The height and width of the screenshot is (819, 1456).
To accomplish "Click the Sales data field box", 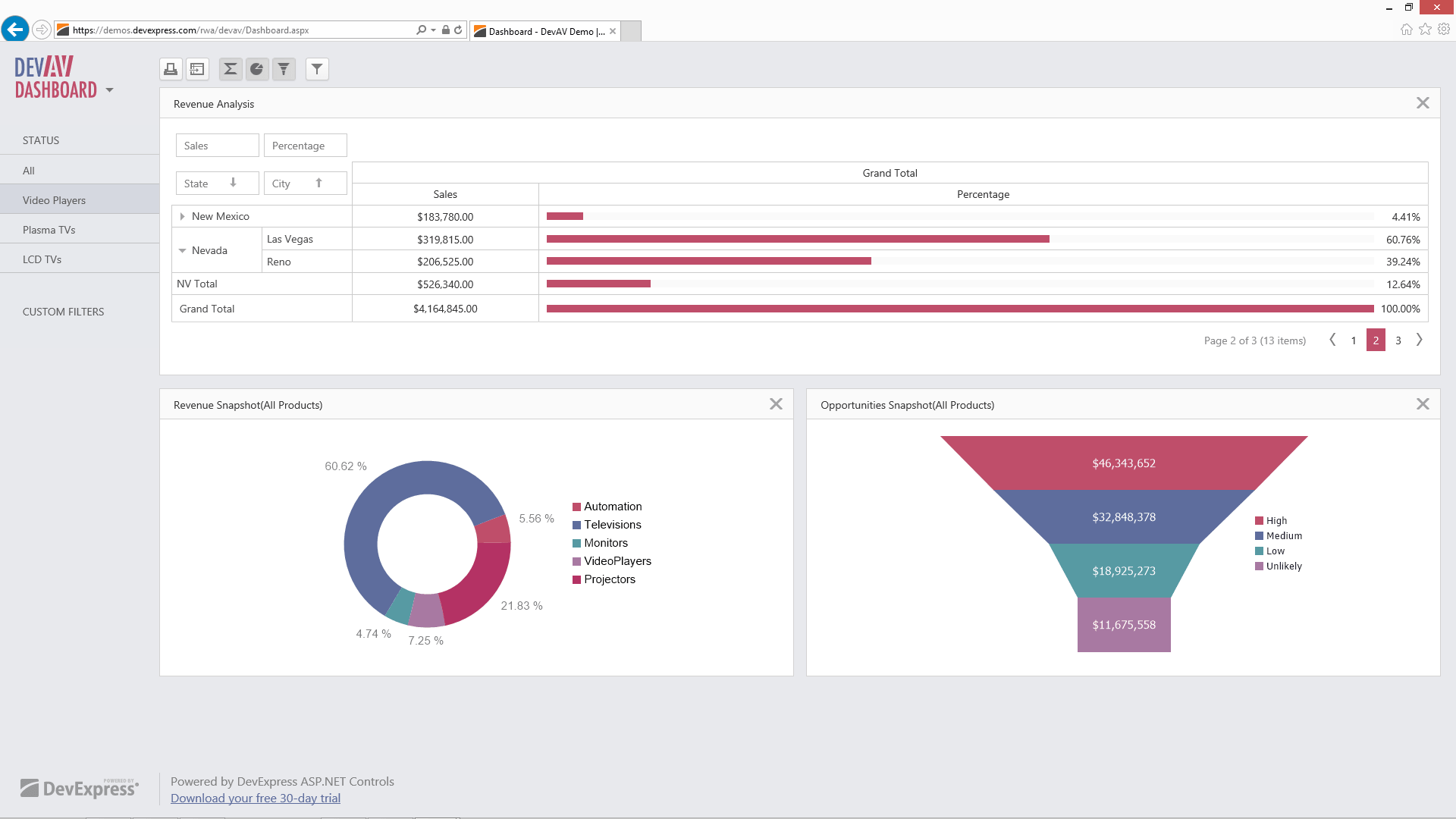I will (x=217, y=146).
